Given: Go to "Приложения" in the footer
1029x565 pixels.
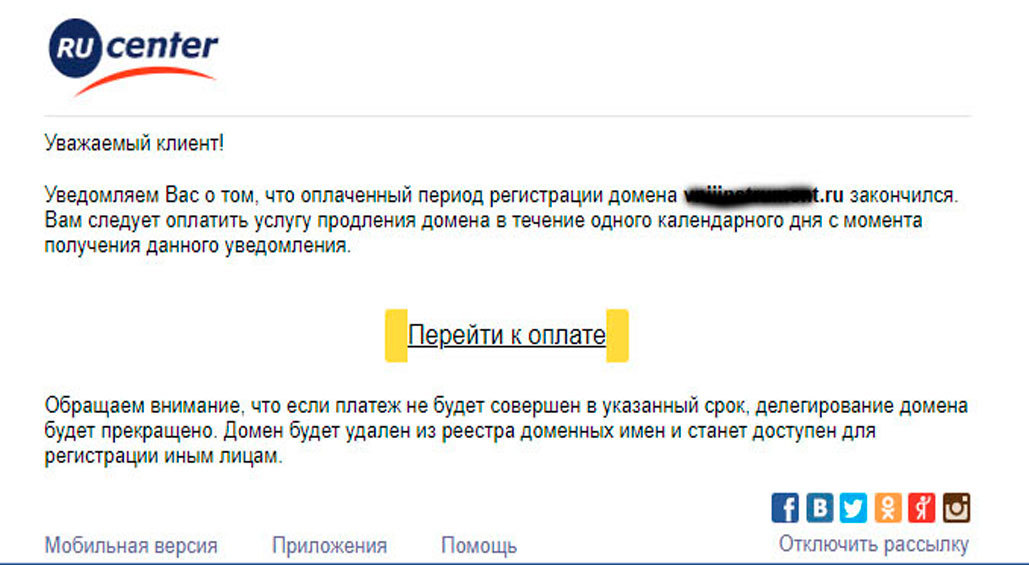Looking at the screenshot, I should coord(329,546).
